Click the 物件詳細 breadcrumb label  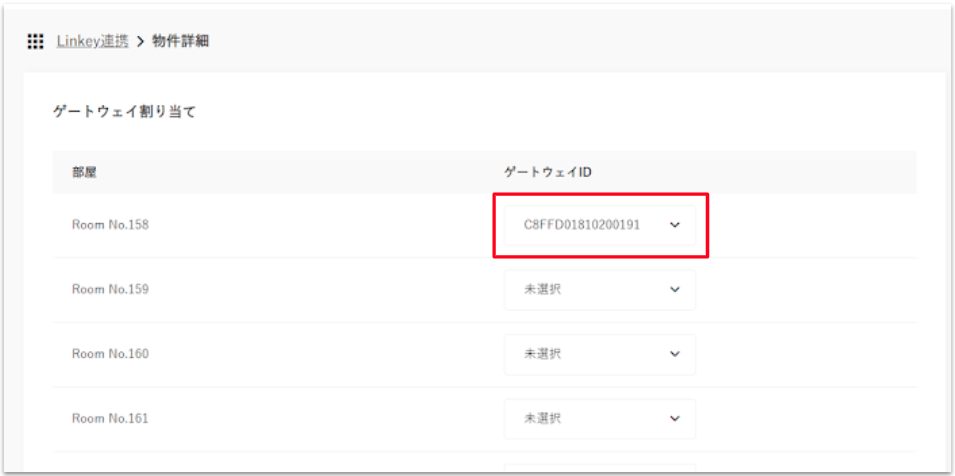click(x=180, y=42)
